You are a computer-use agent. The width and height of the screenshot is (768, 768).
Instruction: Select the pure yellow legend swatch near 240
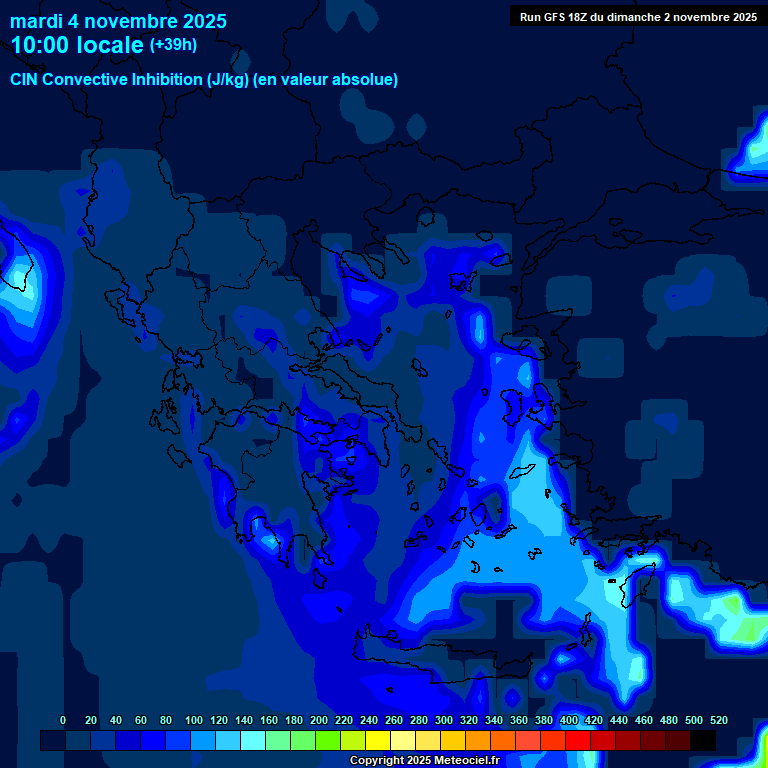coord(378,741)
